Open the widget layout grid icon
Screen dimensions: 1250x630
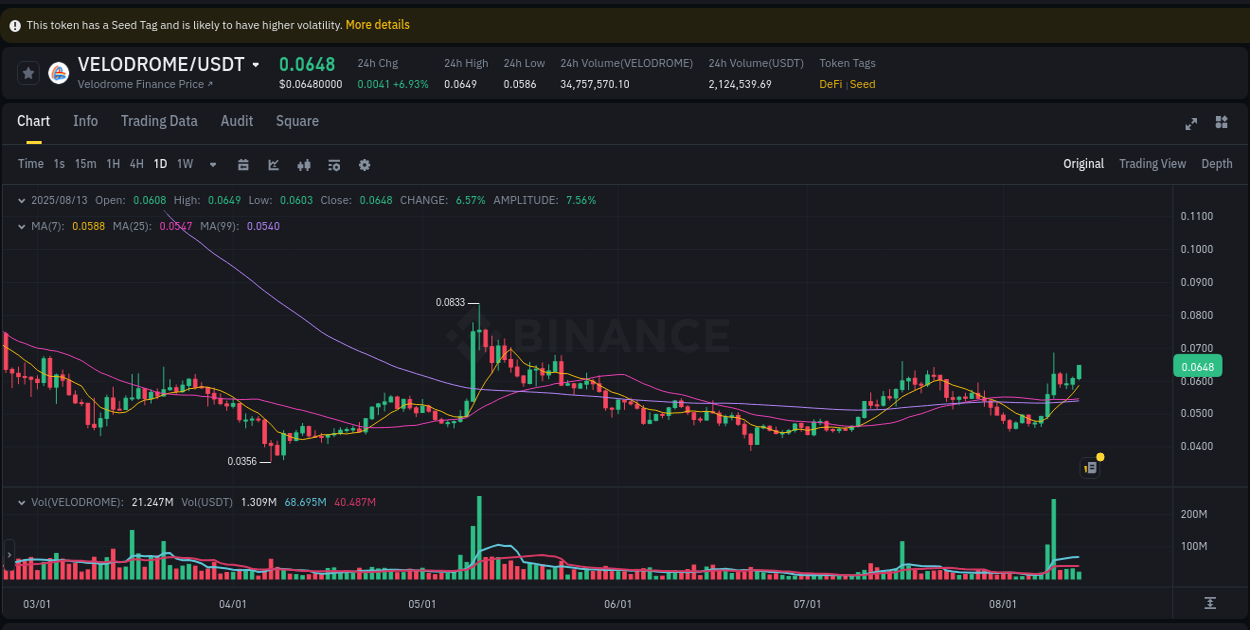pyautogui.click(x=1221, y=122)
